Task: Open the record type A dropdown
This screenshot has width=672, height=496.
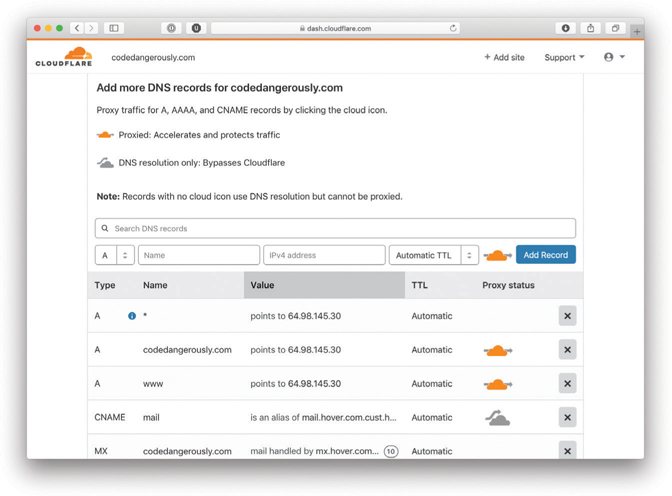Action: [114, 256]
